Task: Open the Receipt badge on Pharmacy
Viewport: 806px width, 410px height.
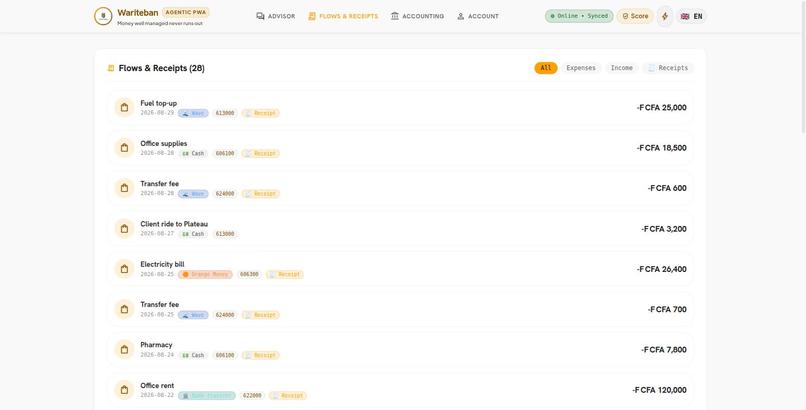Action: [x=261, y=355]
